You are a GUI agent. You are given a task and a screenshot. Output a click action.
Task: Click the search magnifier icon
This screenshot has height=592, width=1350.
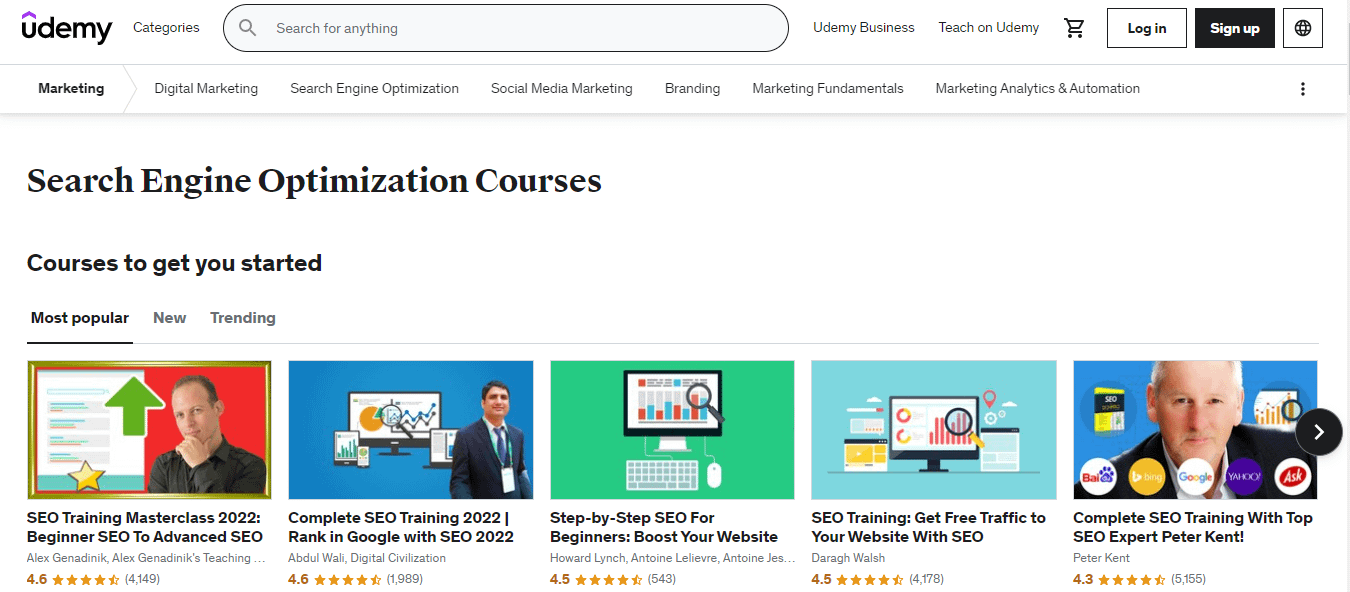pos(248,28)
